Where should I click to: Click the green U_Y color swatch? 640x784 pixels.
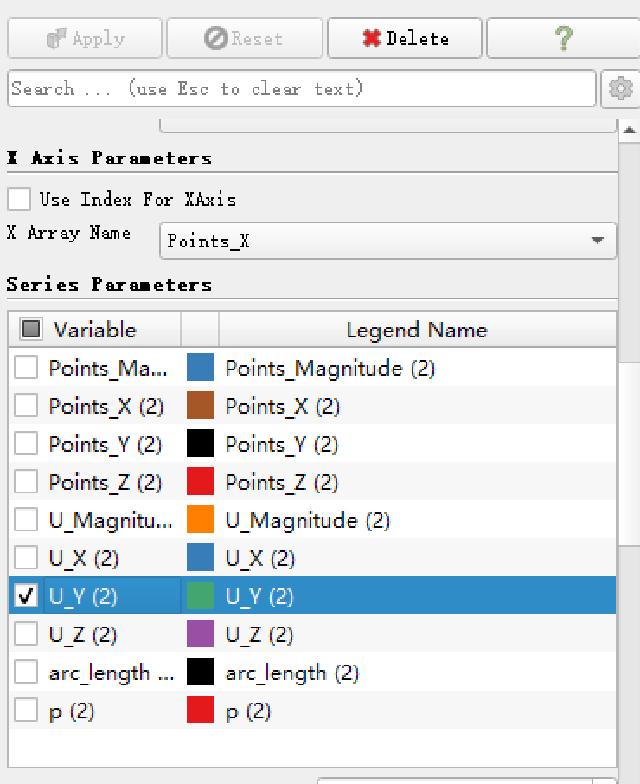click(200, 597)
